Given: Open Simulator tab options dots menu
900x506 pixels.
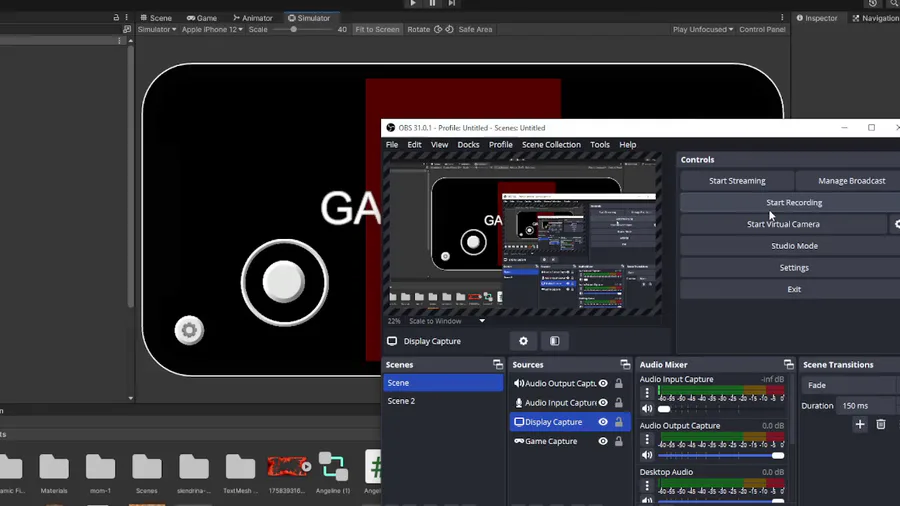Looking at the screenshot, I should [x=782, y=18].
